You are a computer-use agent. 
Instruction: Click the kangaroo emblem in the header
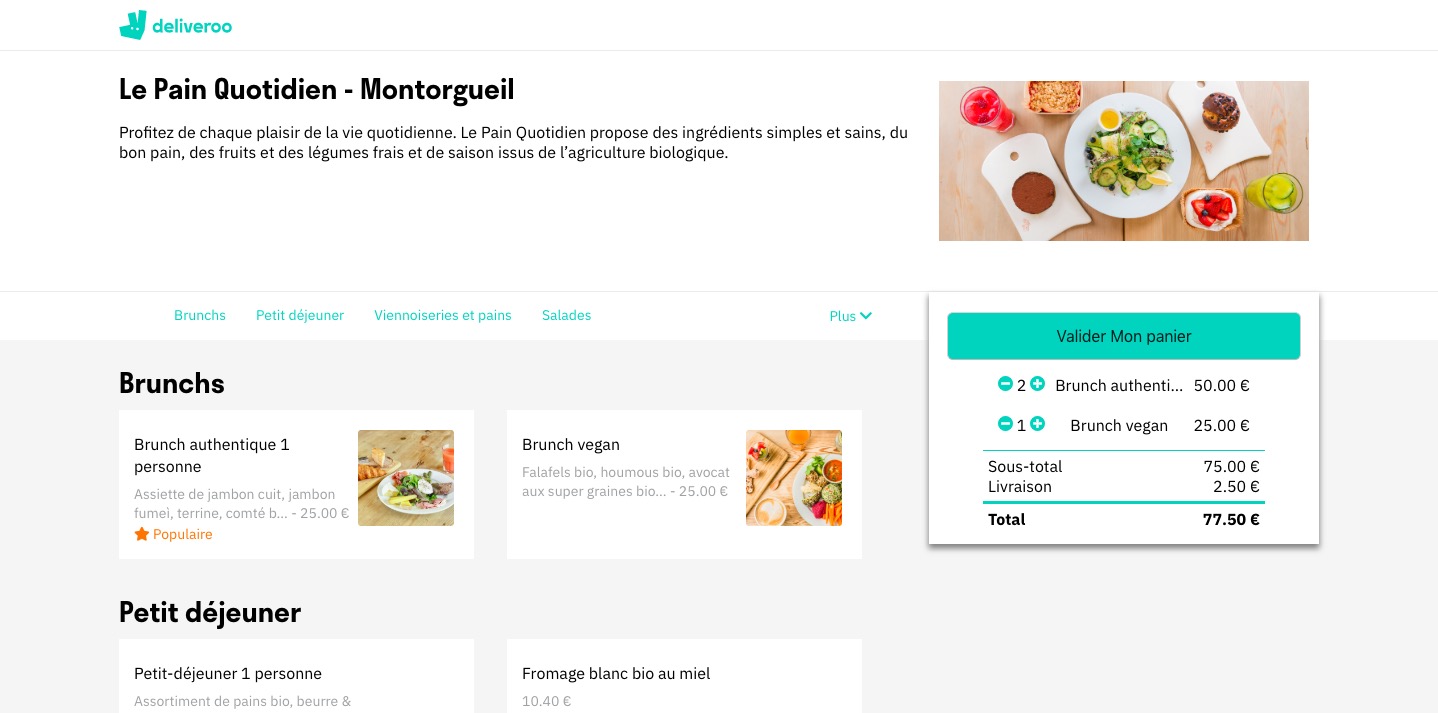pyautogui.click(x=133, y=25)
